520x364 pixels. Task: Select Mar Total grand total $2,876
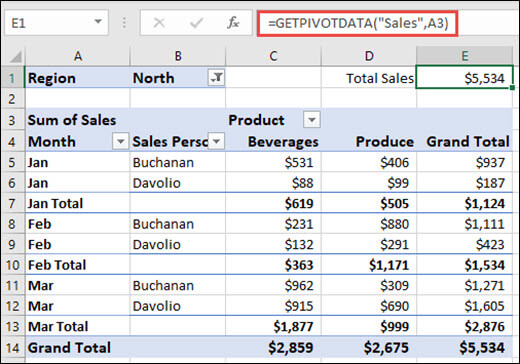[464, 326]
